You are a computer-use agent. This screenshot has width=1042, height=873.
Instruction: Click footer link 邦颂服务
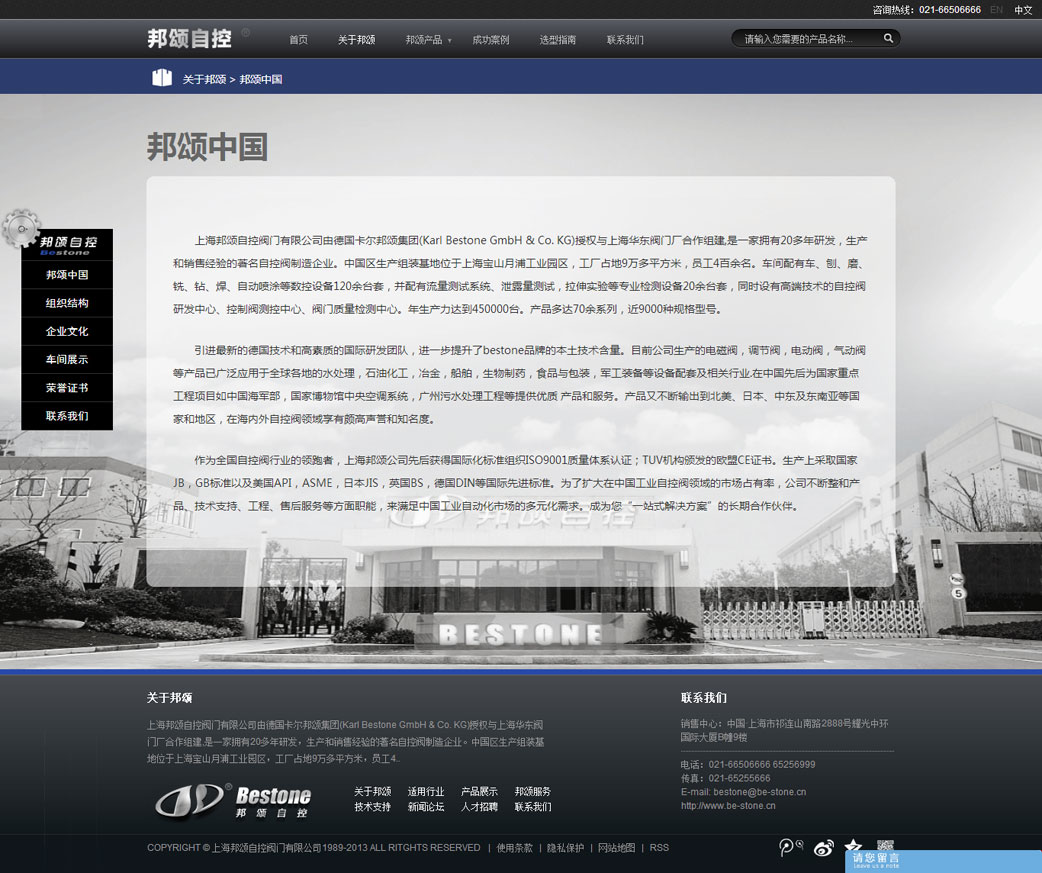[x=533, y=791]
